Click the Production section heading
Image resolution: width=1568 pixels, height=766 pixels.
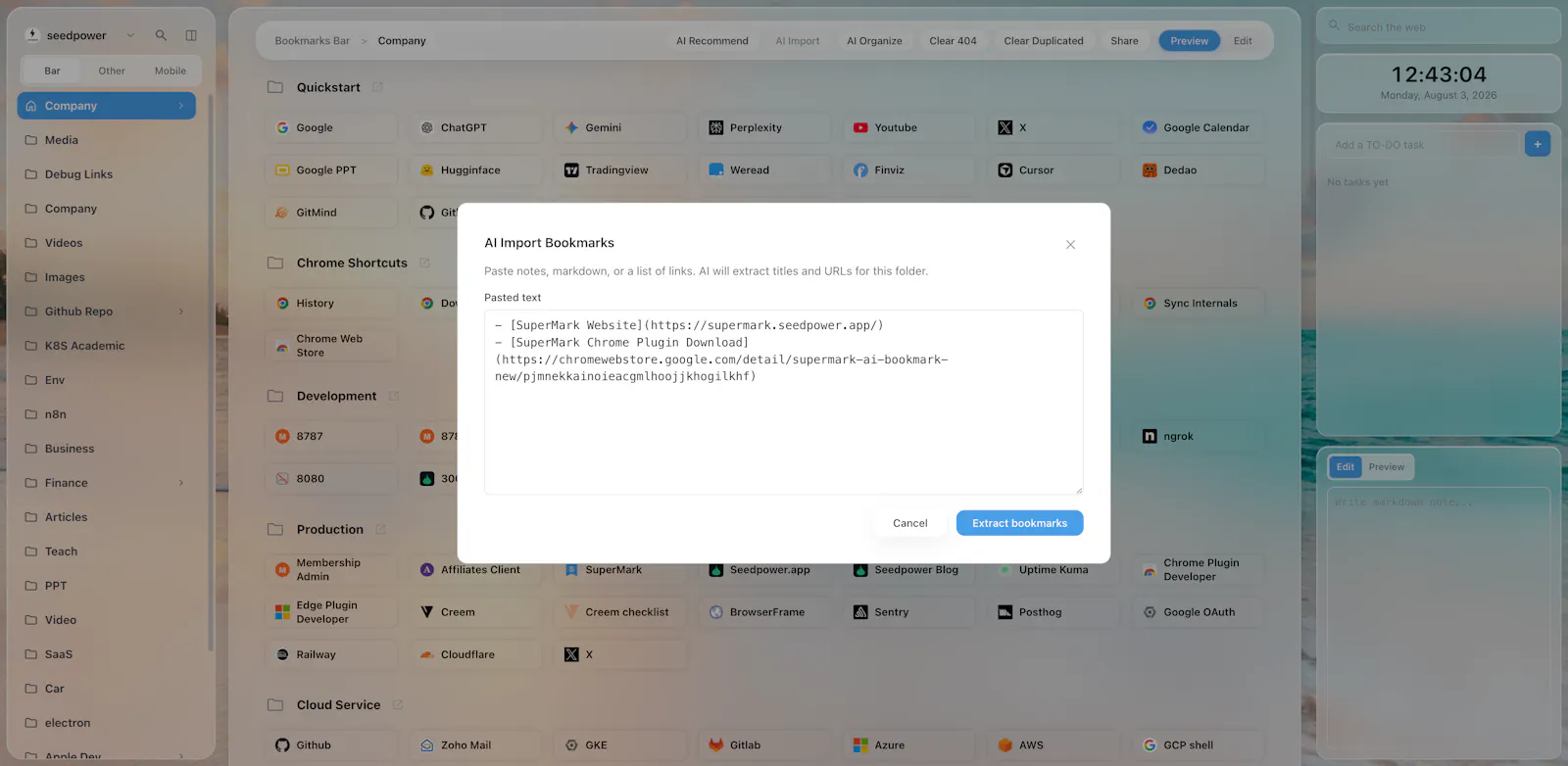click(x=330, y=530)
